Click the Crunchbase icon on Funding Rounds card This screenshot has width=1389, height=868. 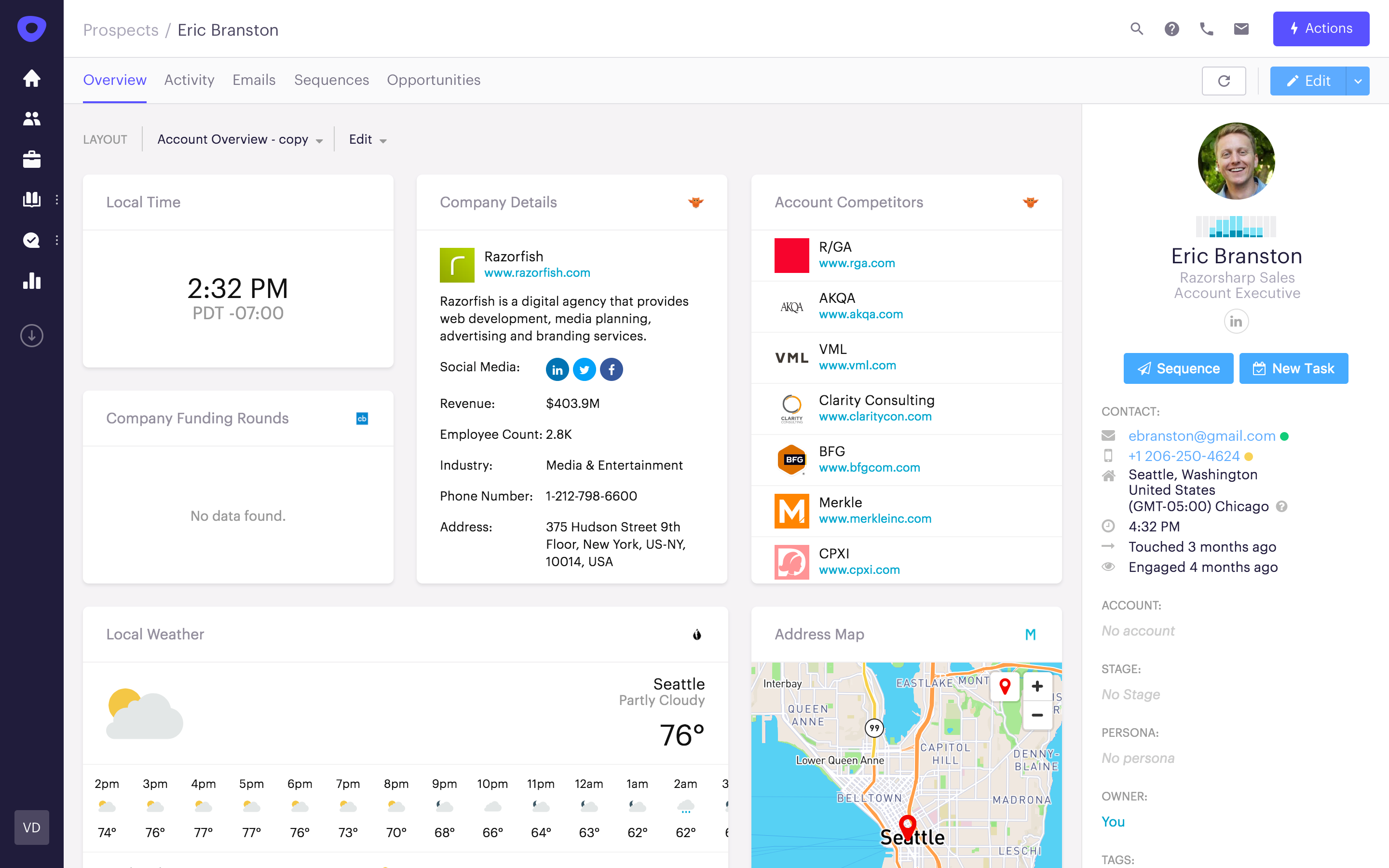click(x=362, y=419)
